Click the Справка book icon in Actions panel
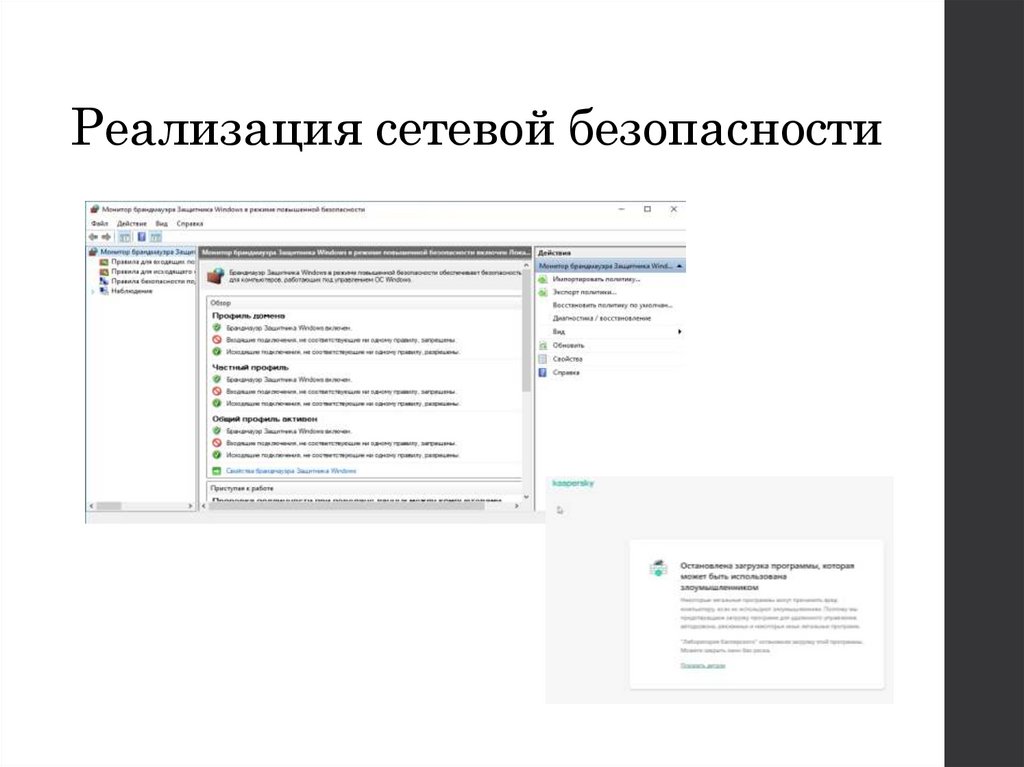 pyautogui.click(x=542, y=372)
